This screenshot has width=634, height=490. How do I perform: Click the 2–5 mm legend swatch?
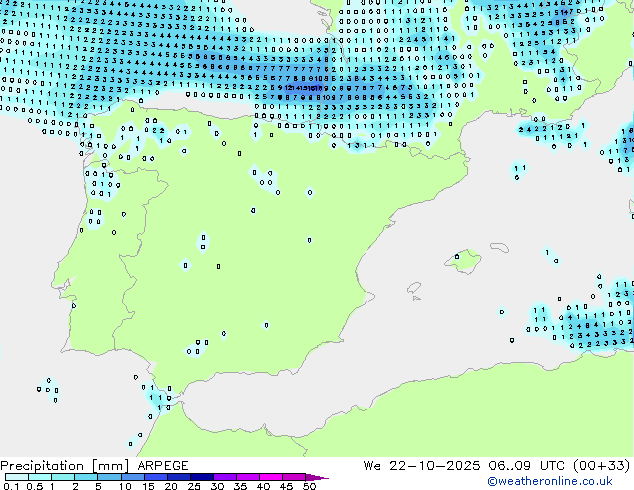click(86, 477)
